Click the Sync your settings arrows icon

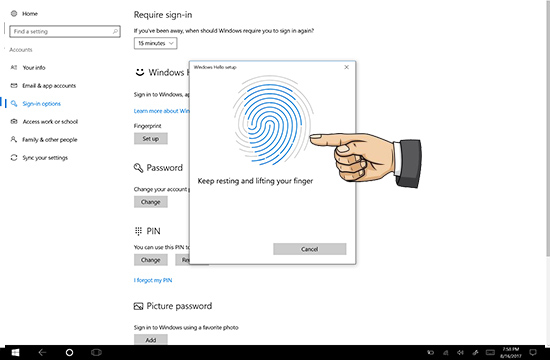[x=14, y=158]
